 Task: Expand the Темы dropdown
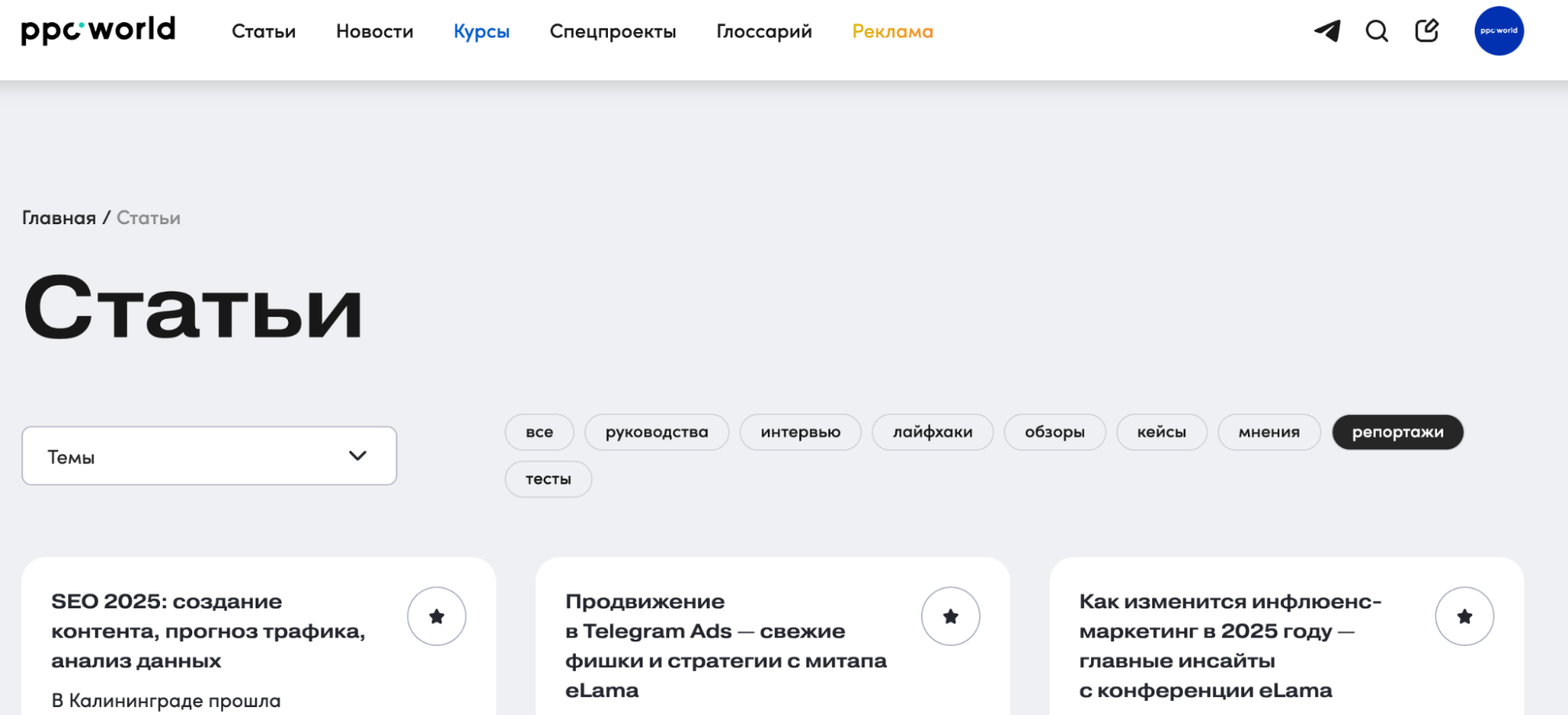point(209,455)
